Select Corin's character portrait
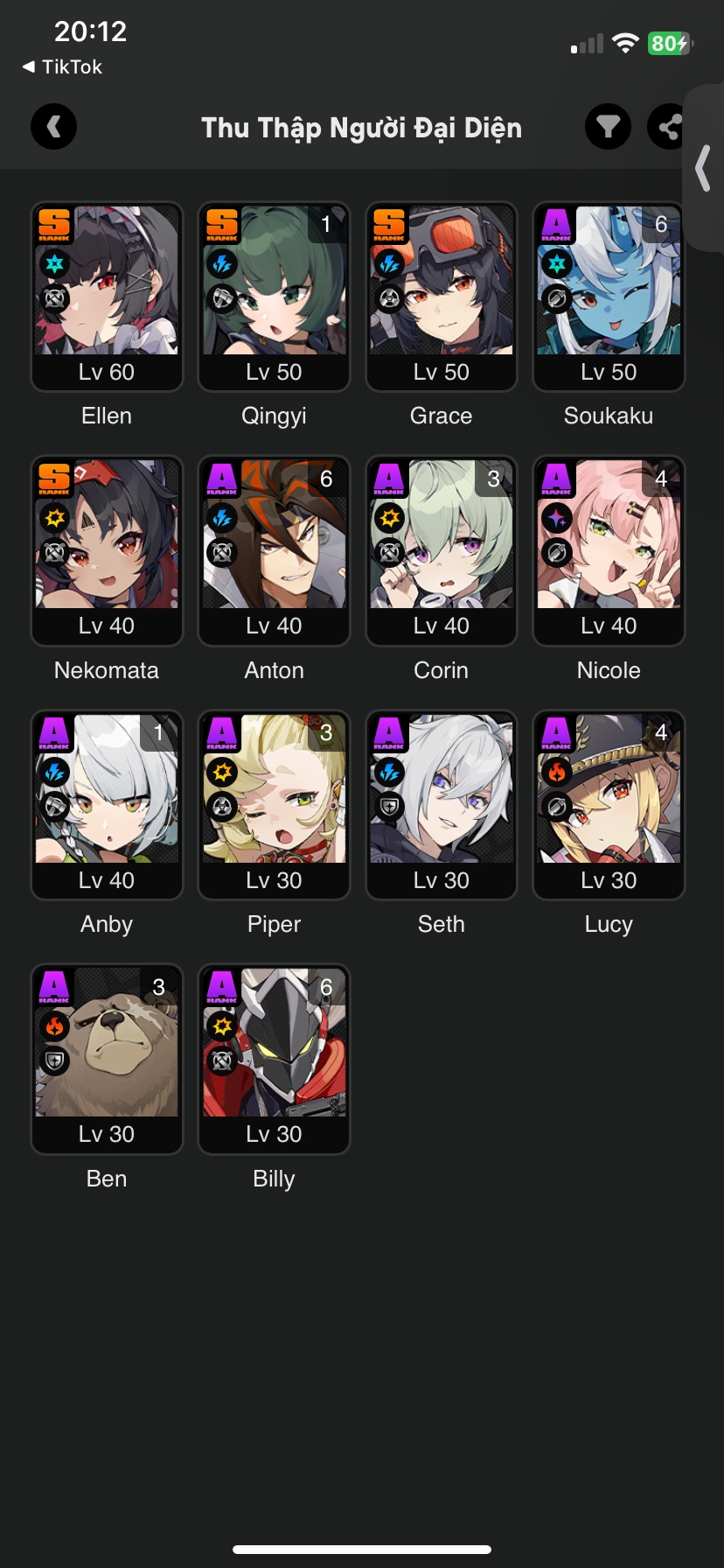 [442, 550]
